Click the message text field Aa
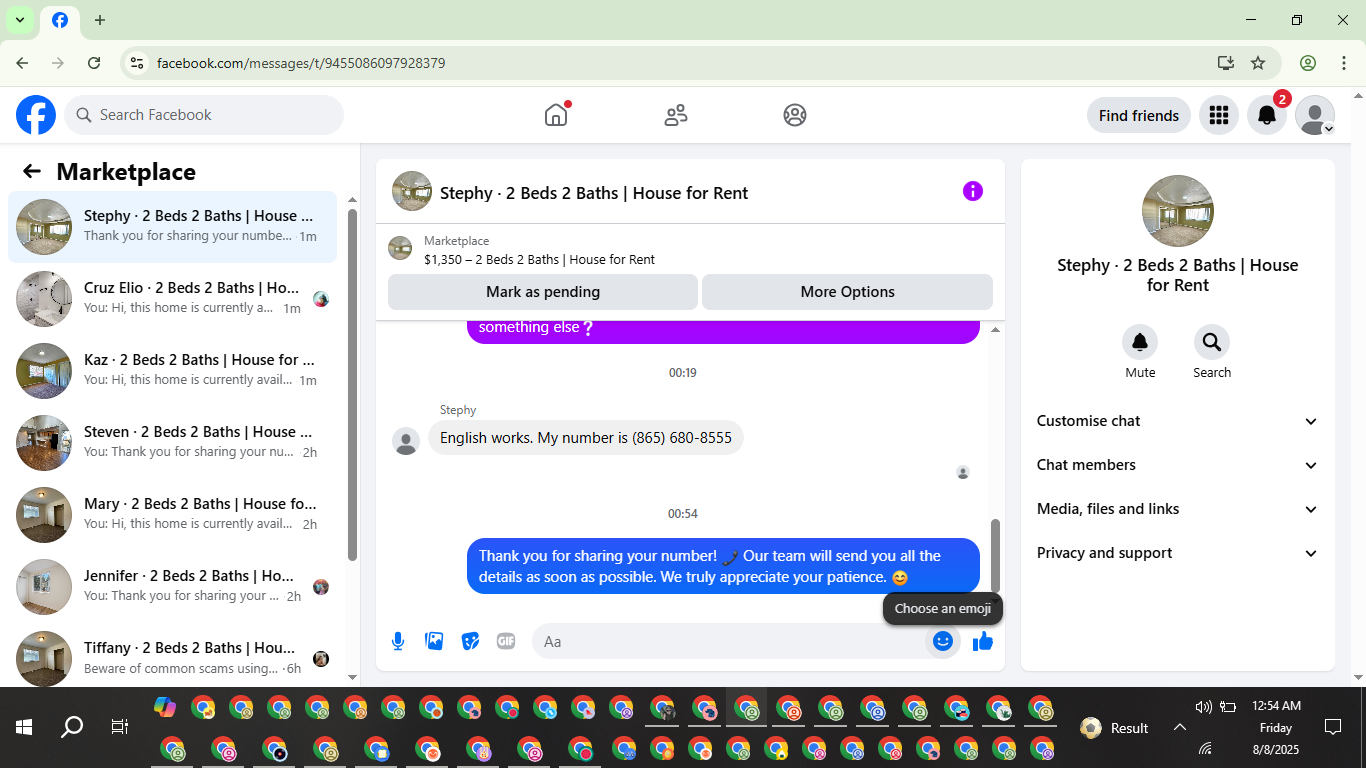 pyautogui.click(x=730, y=641)
